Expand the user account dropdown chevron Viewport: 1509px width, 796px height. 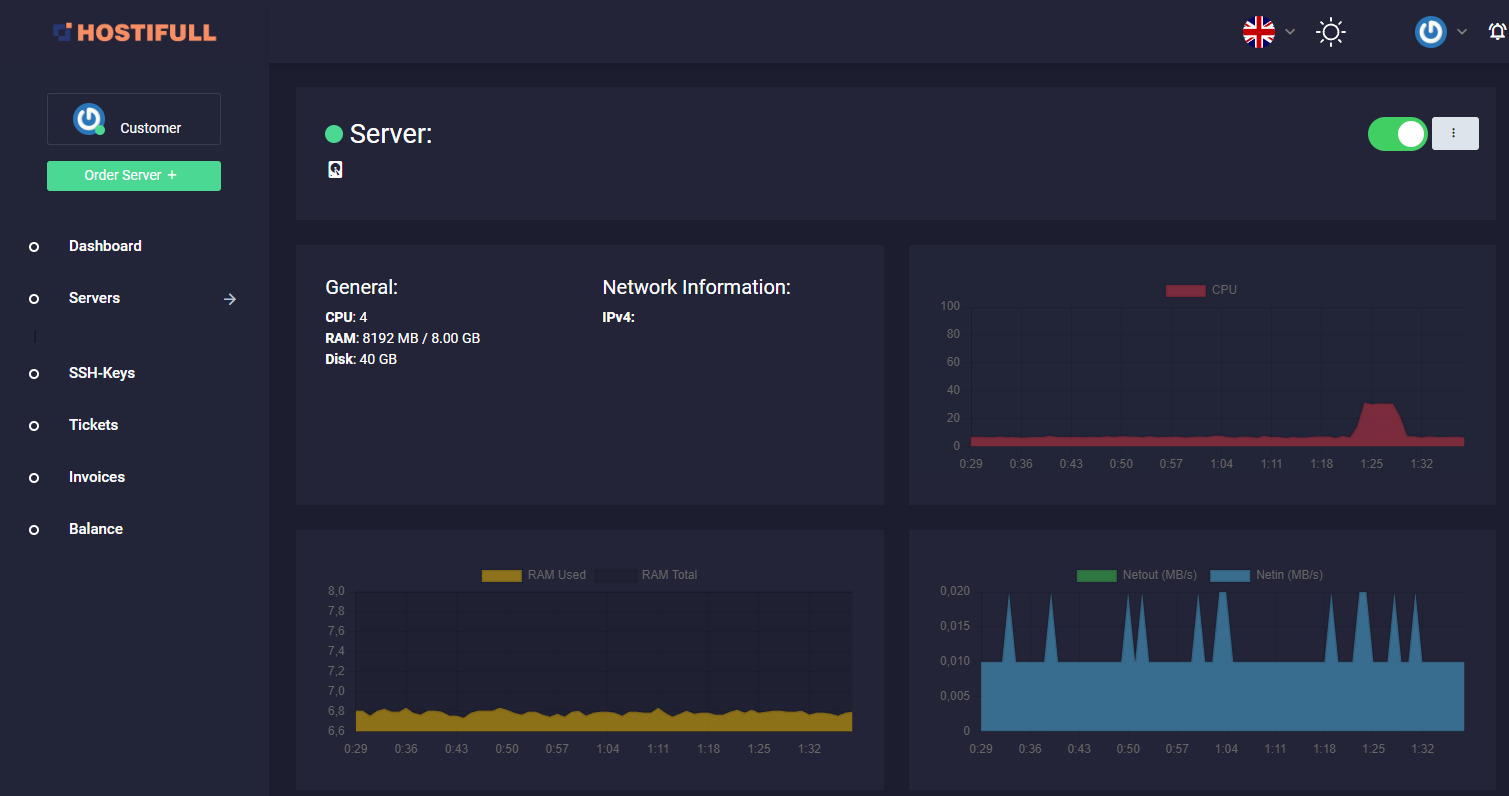coord(1462,32)
